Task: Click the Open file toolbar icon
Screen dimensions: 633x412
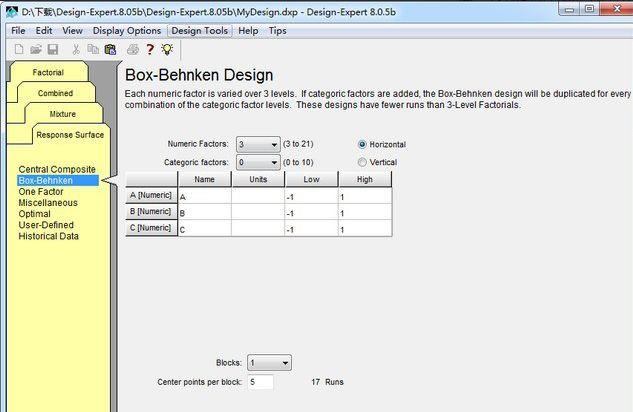Action: click(36, 50)
